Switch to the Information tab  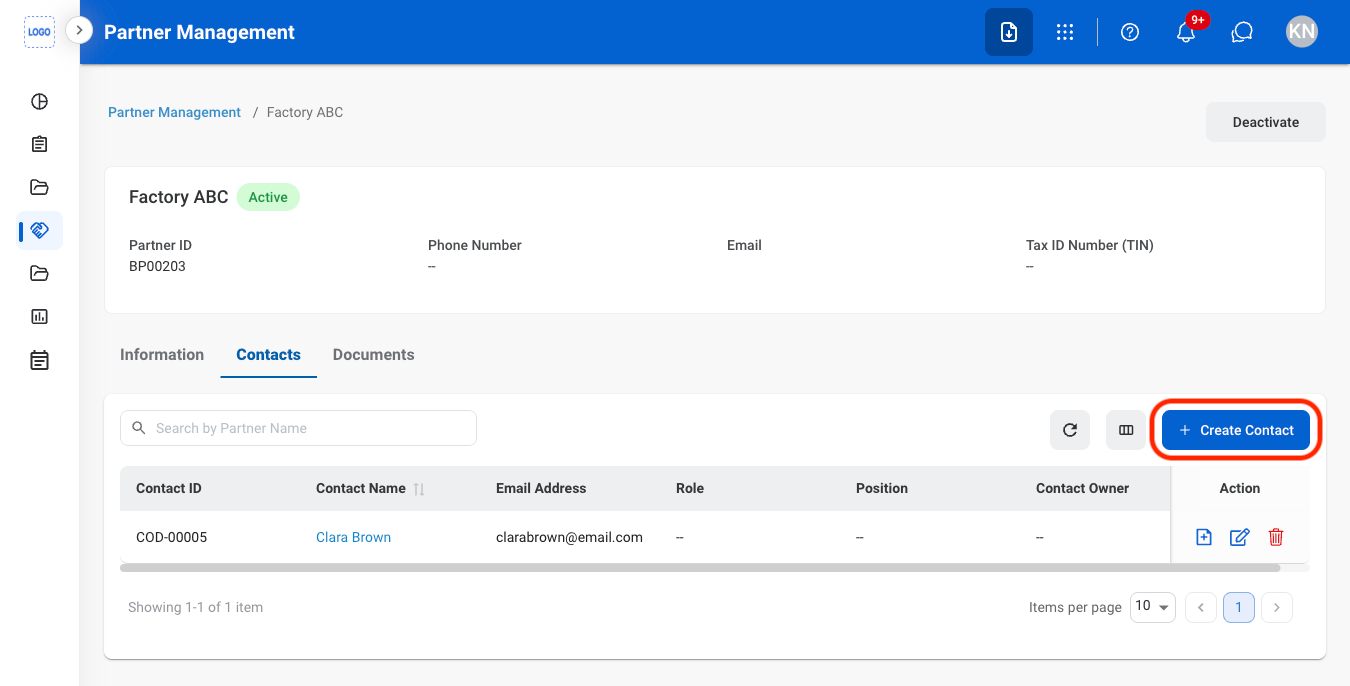pos(162,355)
